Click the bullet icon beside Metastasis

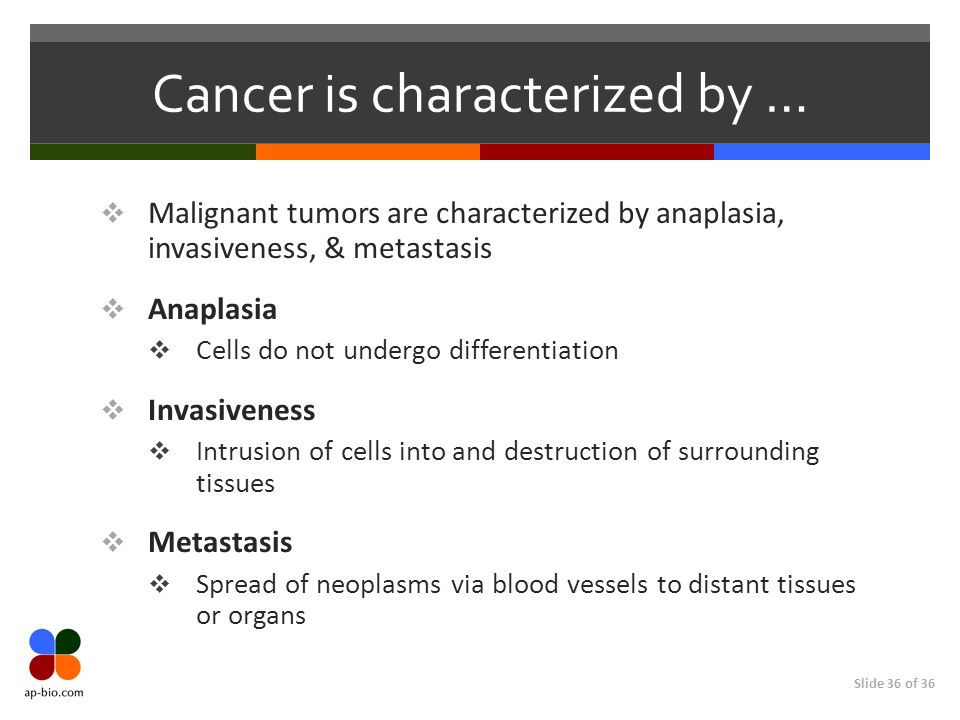[x=113, y=542]
